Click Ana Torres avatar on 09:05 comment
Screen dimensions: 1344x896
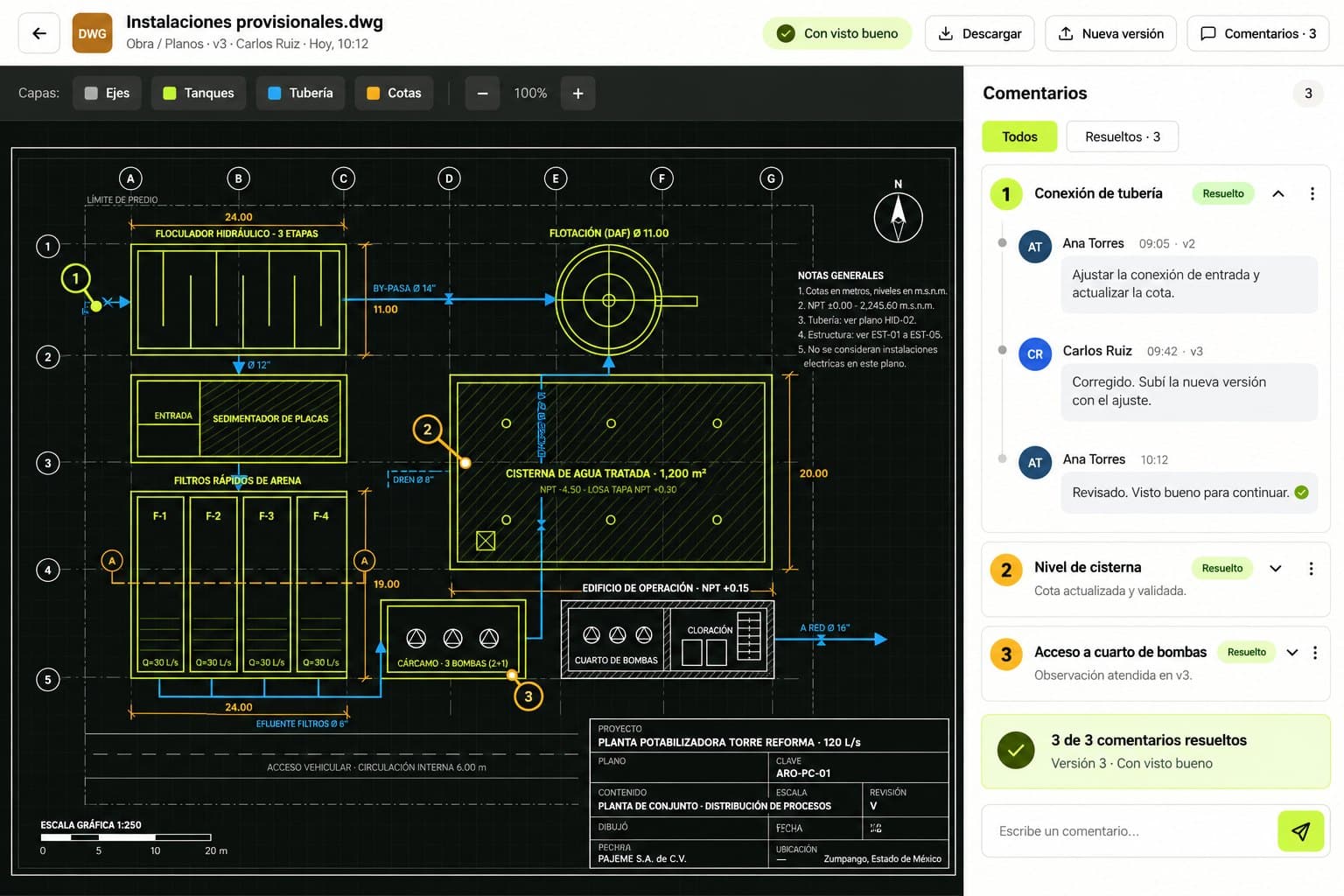click(1035, 247)
